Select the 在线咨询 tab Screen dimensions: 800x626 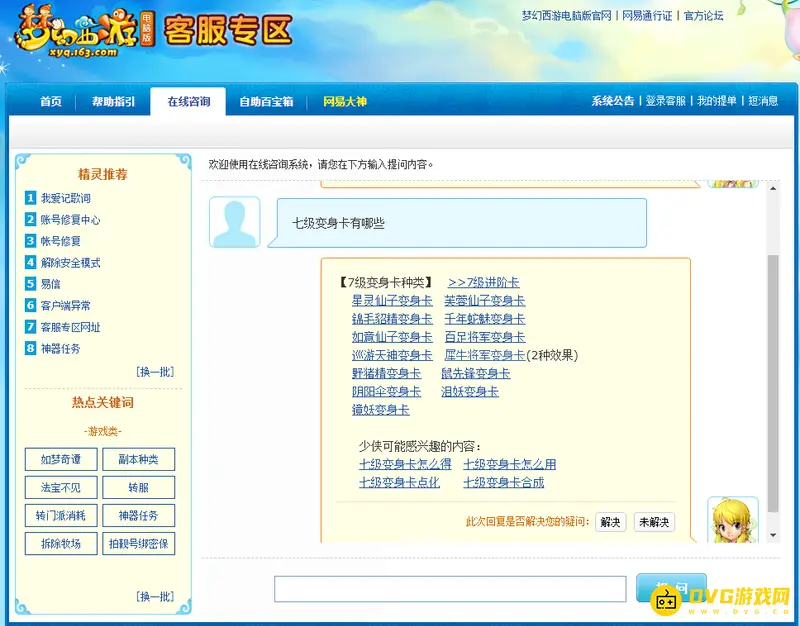pos(188,102)
